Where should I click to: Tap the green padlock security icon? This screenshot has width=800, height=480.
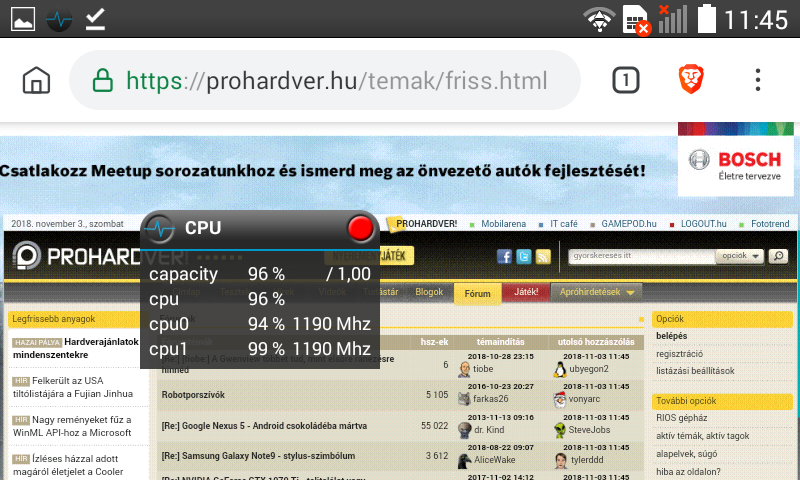point(103,80)
